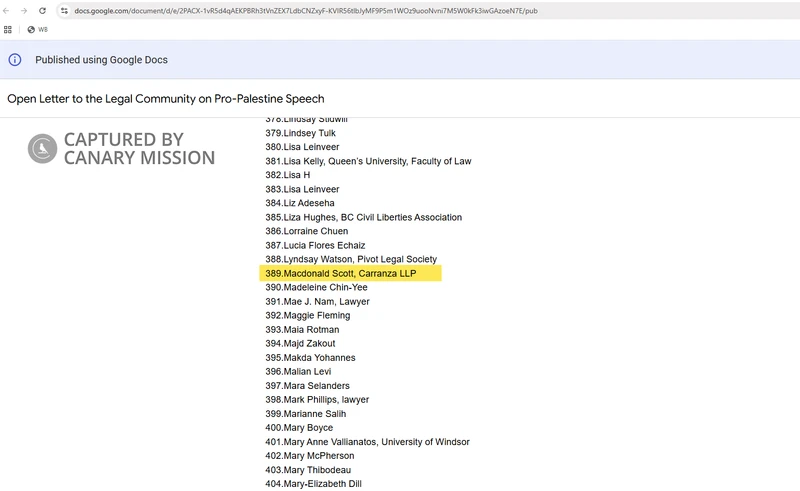Select entry 400 Mary Boyce
Image resolution: width=800 pixels, height=491 pixels.
(x=299, y=428)
